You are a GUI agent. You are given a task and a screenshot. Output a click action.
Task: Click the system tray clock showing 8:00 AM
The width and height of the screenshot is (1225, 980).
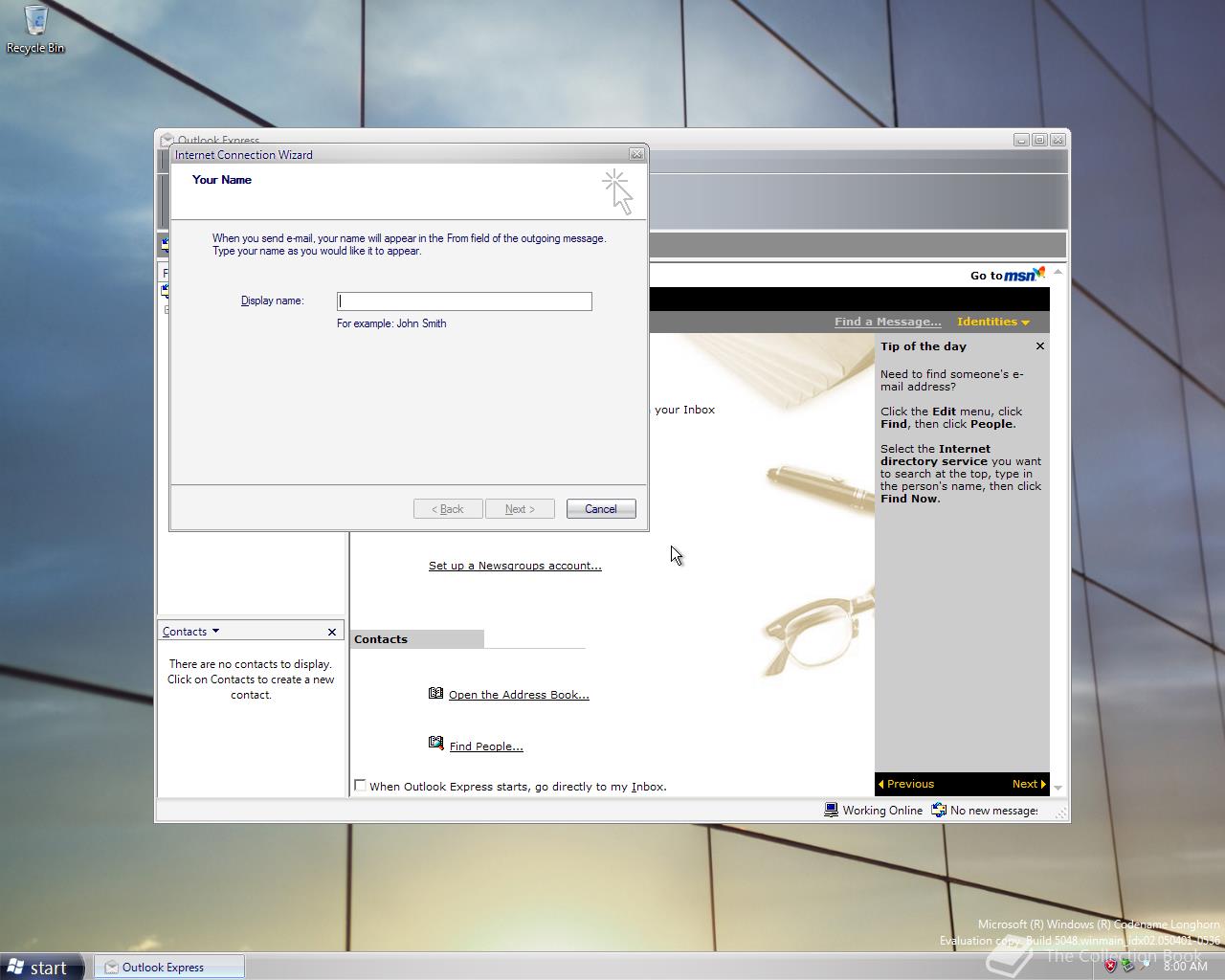coord(1186,967)
